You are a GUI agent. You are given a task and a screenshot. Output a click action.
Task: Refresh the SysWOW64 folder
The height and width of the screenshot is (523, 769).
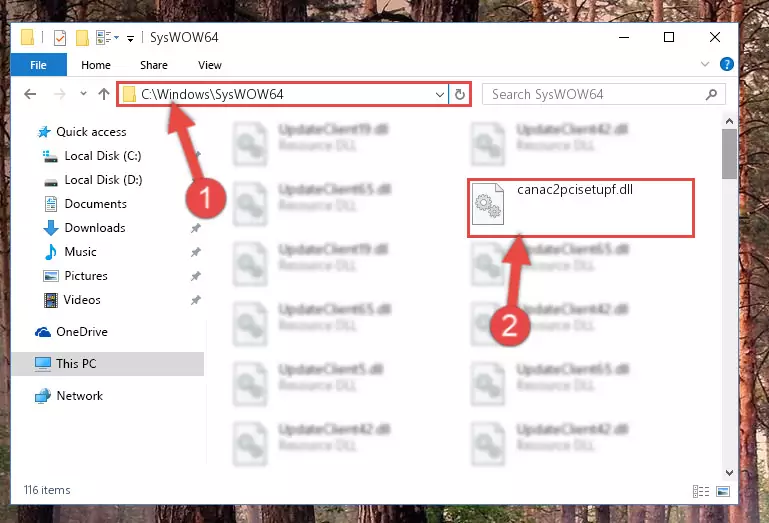(460, 94)
